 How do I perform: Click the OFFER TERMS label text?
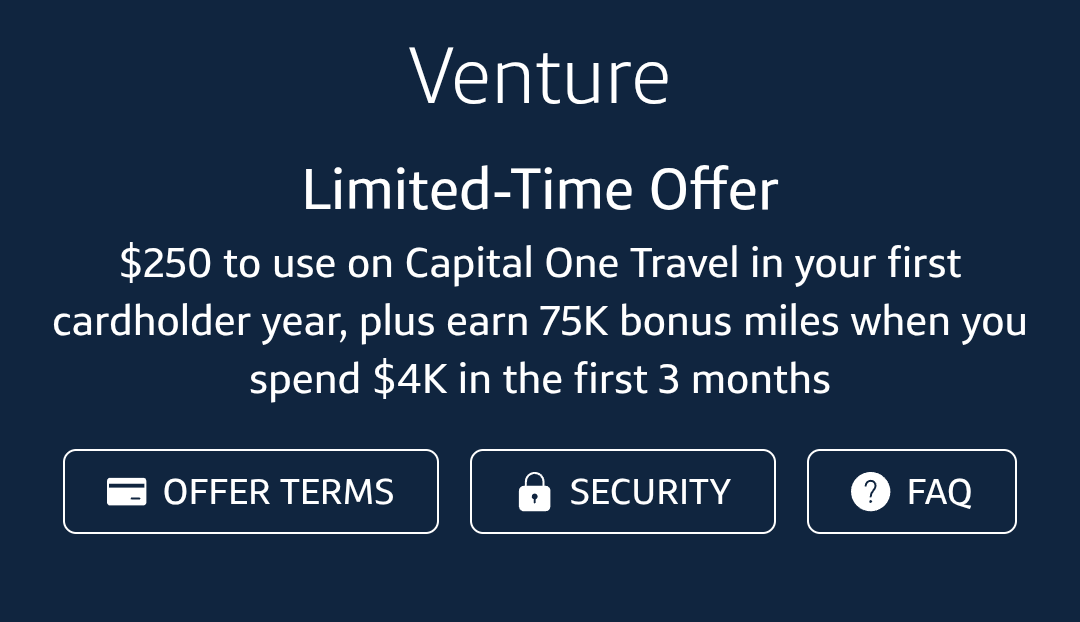[278, 491]
